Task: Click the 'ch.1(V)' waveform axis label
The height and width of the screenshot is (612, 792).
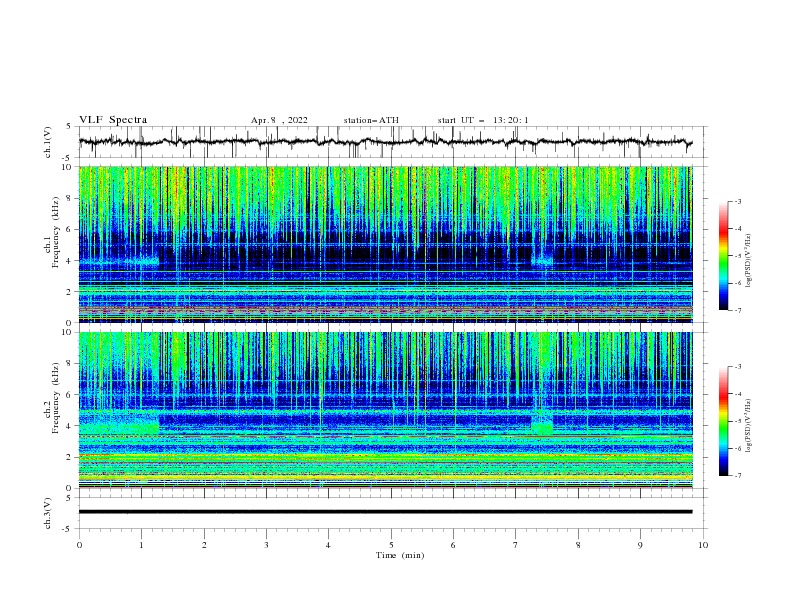Action: pos(48,142)
